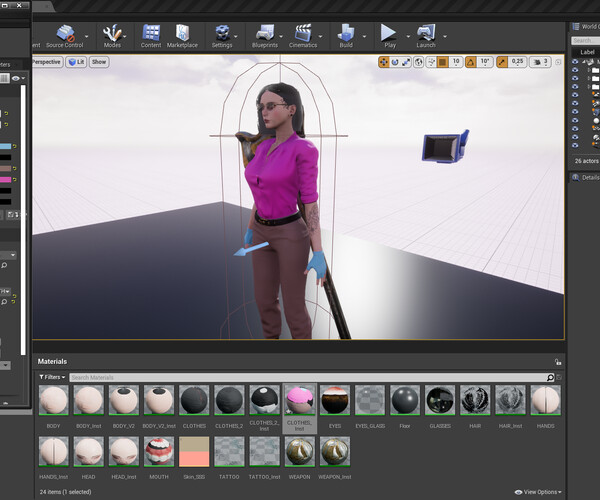Click the World Outliner search field
The height and width of the screenshot is (500, 600).
(586, 41)
